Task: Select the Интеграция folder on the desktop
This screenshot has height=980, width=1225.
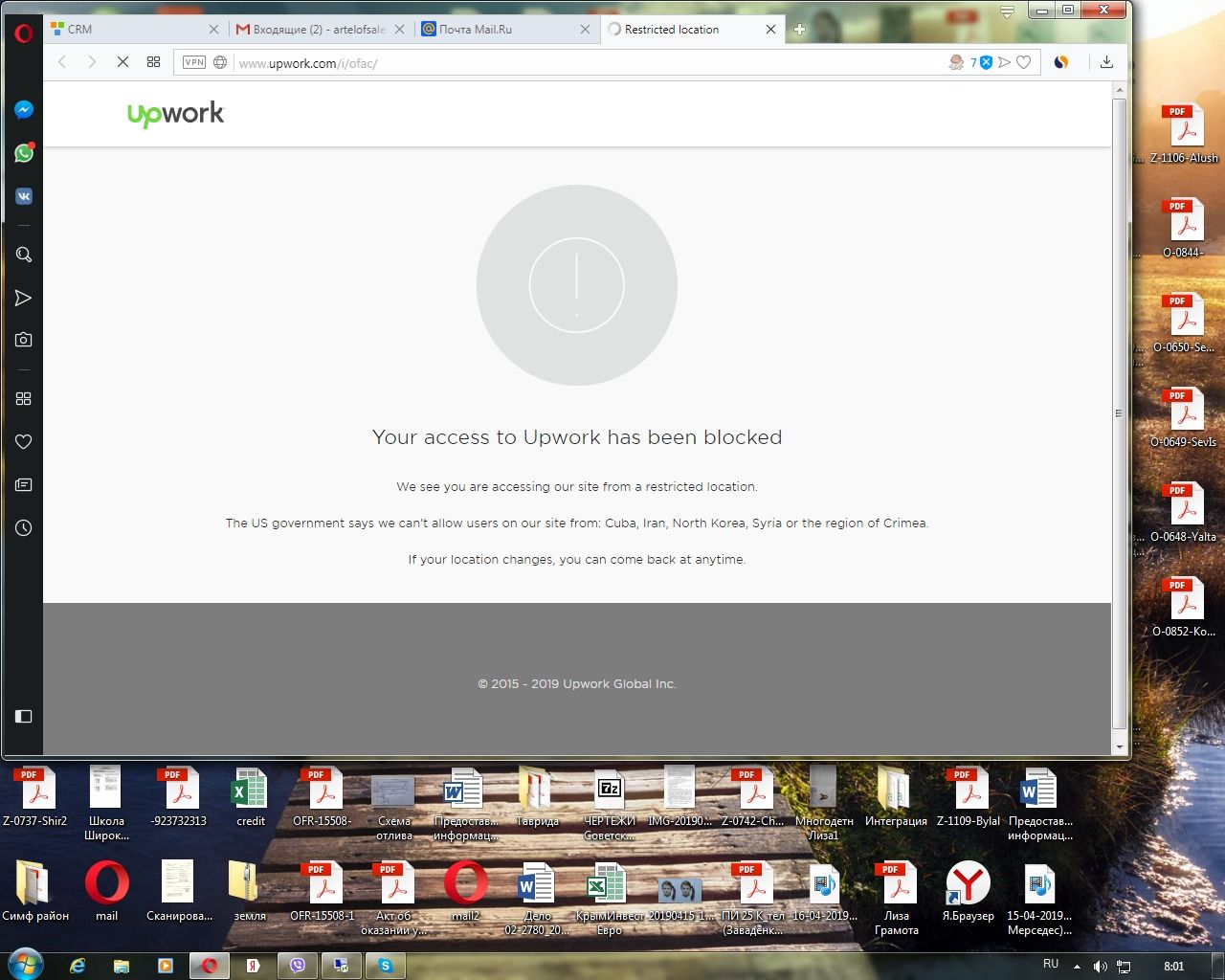Action: point(896,796)
